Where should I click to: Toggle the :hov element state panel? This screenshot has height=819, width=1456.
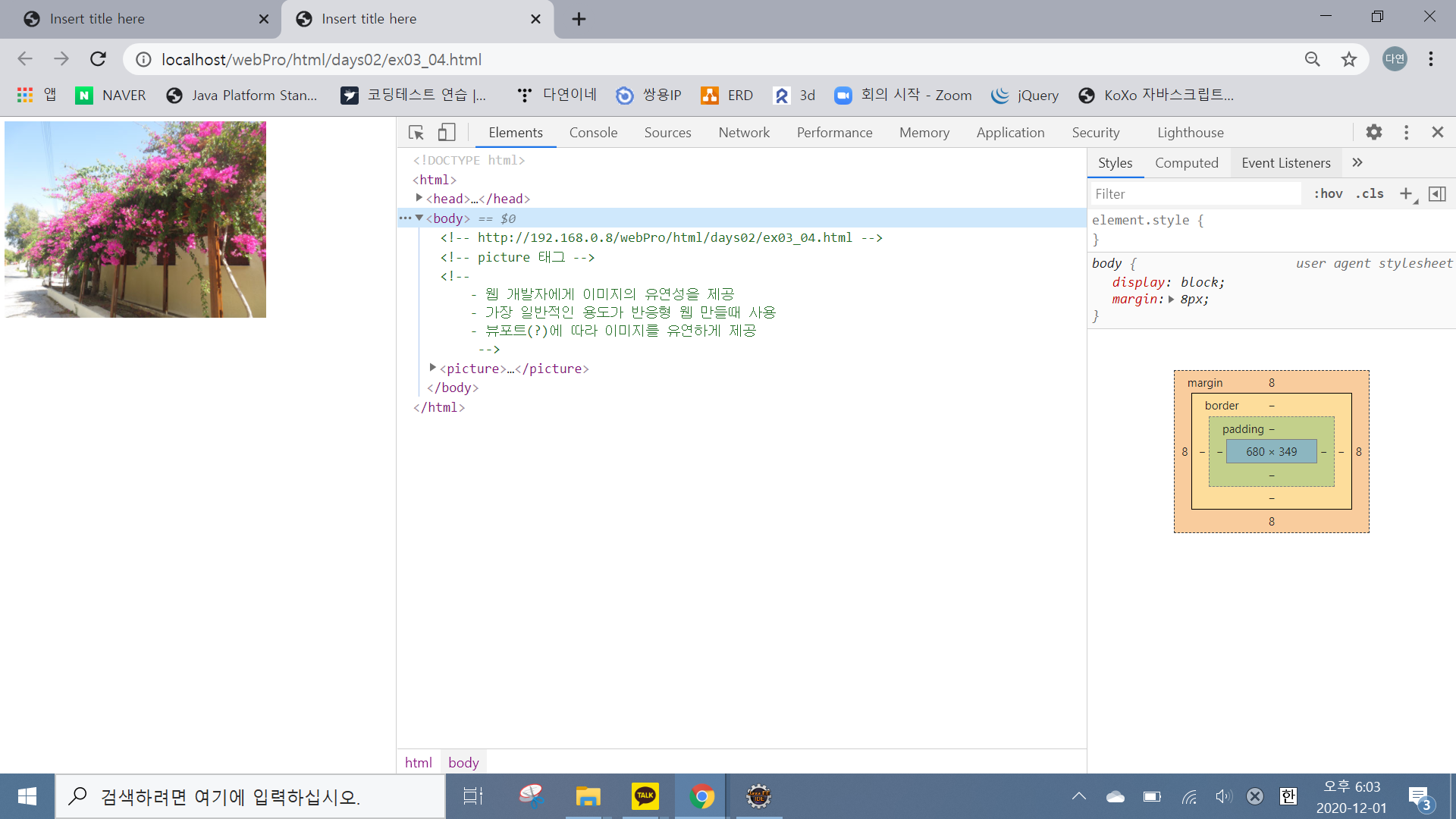click(1328, 194)
